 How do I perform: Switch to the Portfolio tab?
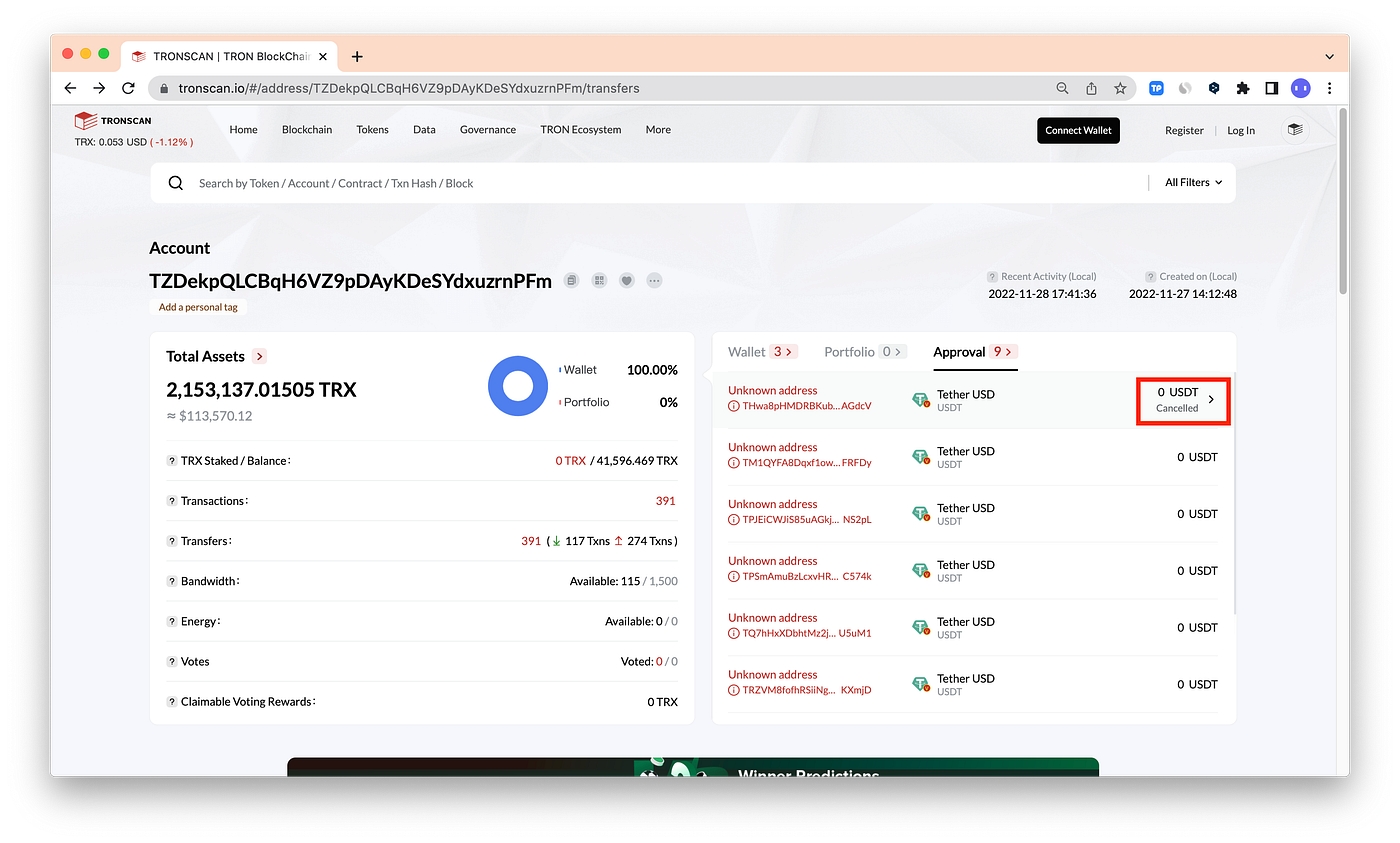click(849, 352)
